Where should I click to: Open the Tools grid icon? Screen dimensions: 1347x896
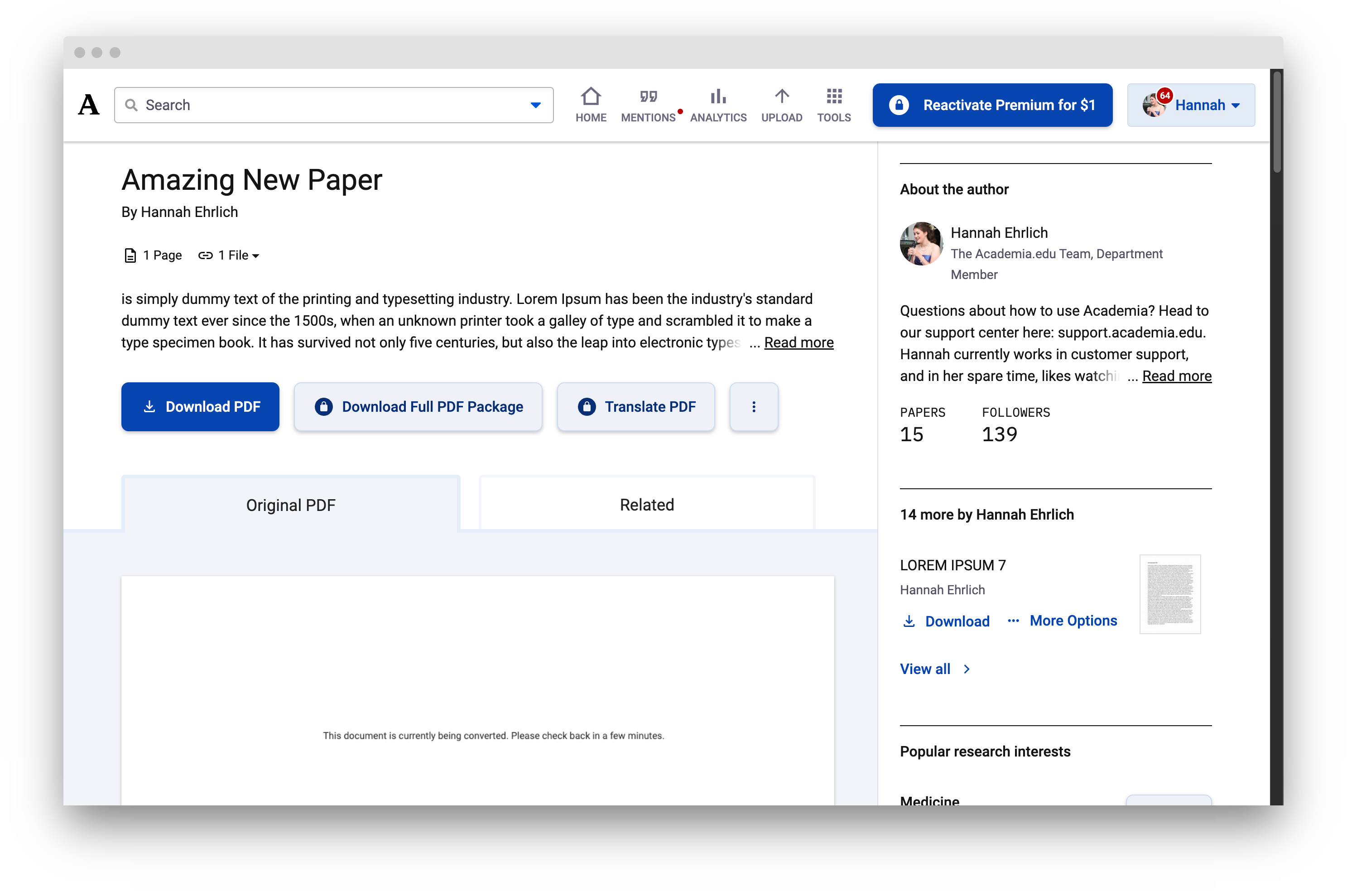click(834, 96)
